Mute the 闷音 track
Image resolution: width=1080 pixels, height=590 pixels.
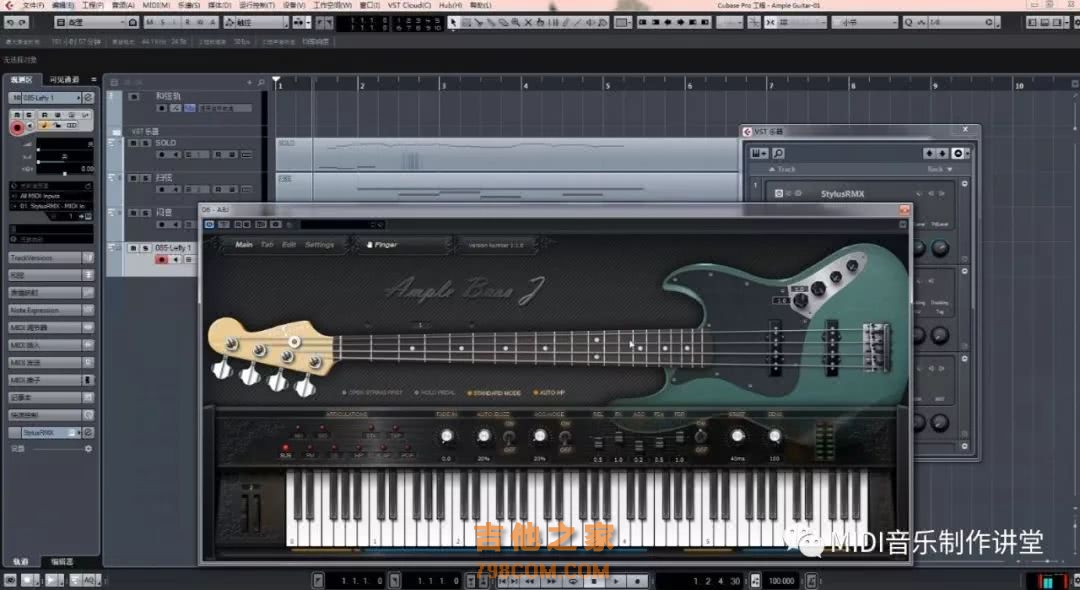click(134, 213)
